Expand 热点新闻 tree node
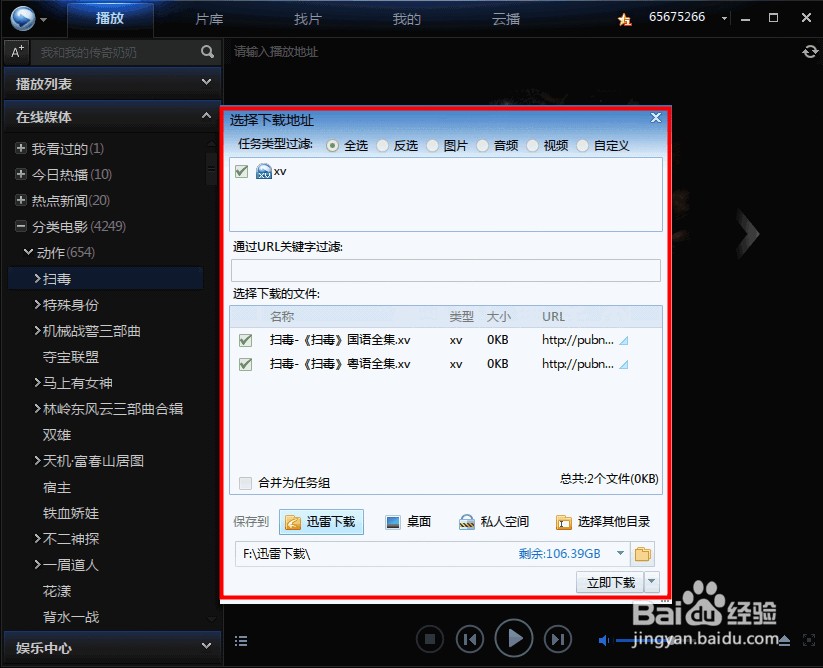This screenshot has height=668, width=823. tap(20, 199)
